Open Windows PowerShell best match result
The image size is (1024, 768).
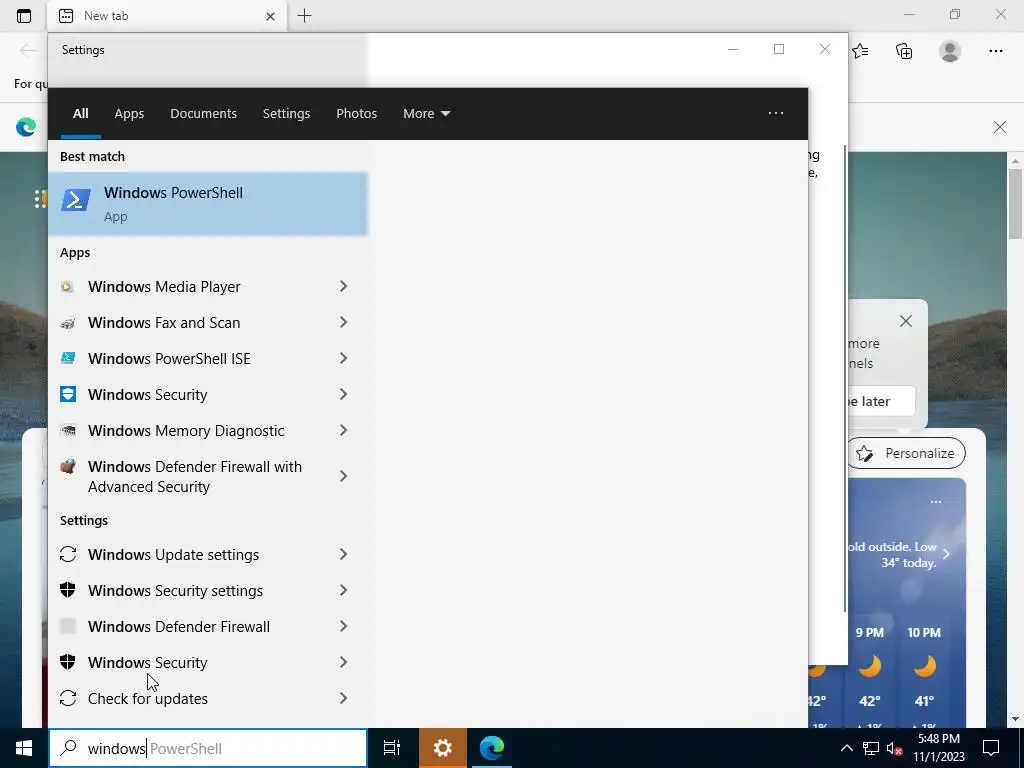208,204
